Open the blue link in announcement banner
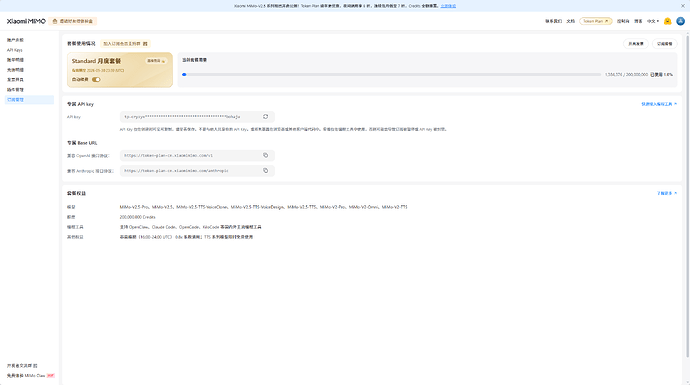This screenshot has width=690, height=385. pos(448,6)
